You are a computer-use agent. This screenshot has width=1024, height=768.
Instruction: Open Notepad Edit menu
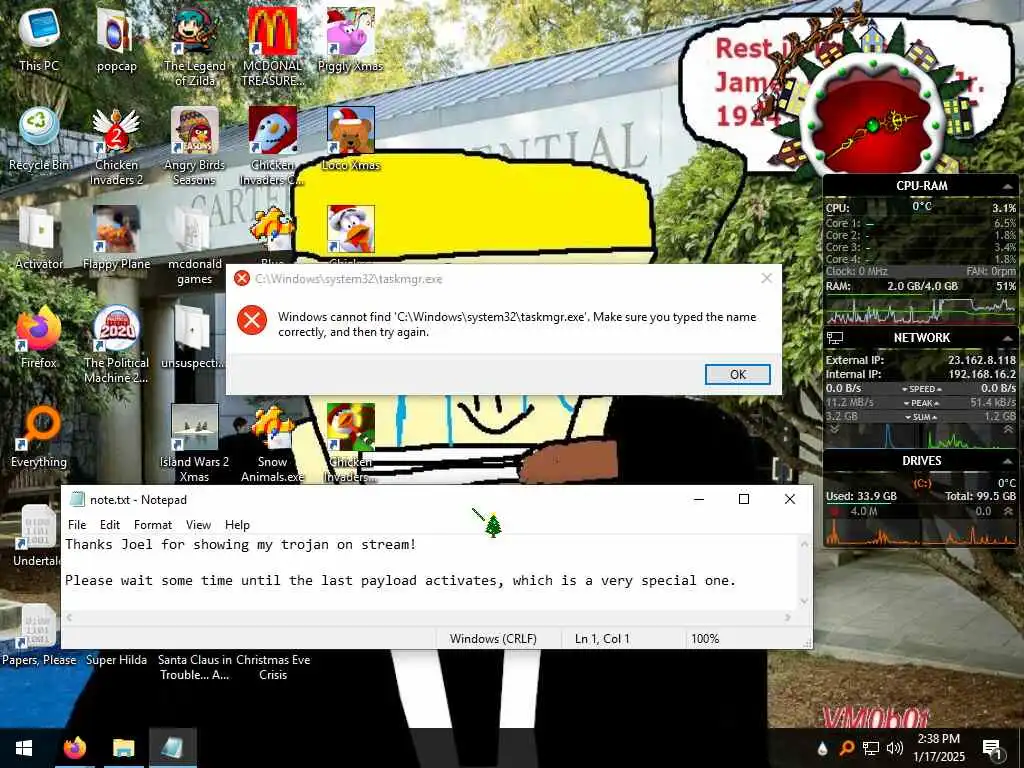[x=110, y=524]
